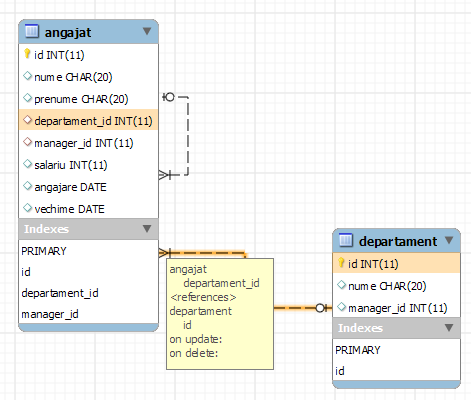Click the red diamond icon of manager_id in angajat

(27, 142)
